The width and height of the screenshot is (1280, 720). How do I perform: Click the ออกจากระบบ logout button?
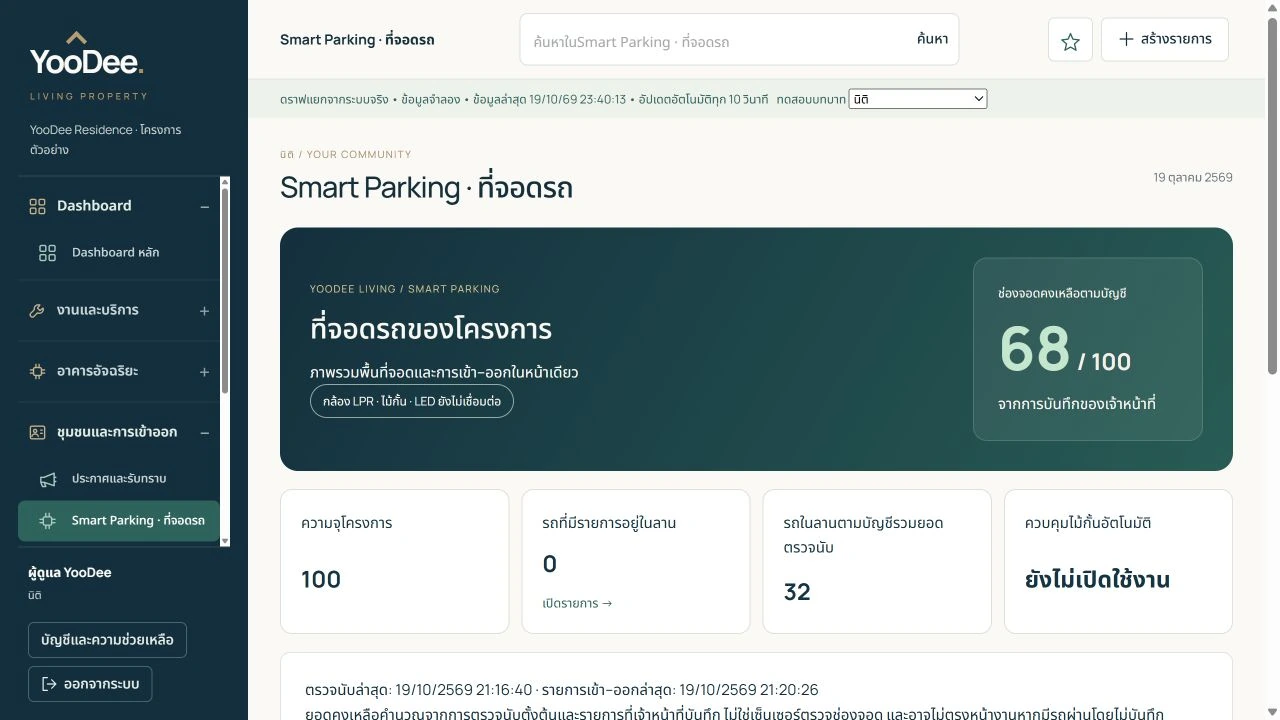click(x=90, y=684)
